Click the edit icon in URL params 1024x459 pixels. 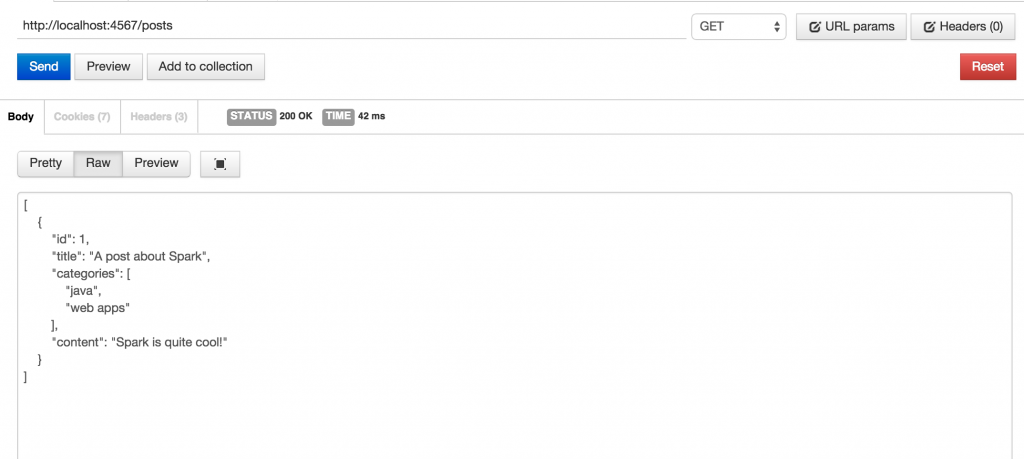click(815, 27)
